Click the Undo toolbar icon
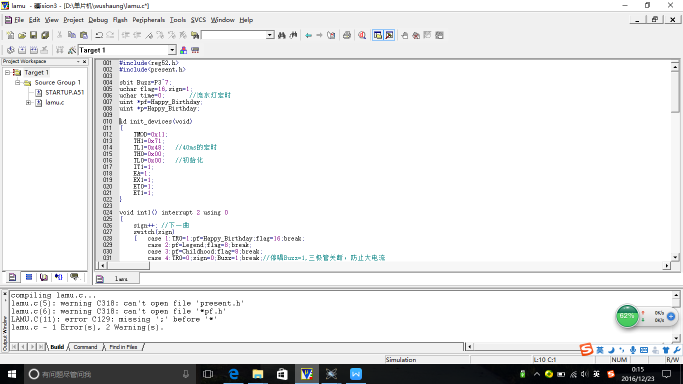 point(99,35)
